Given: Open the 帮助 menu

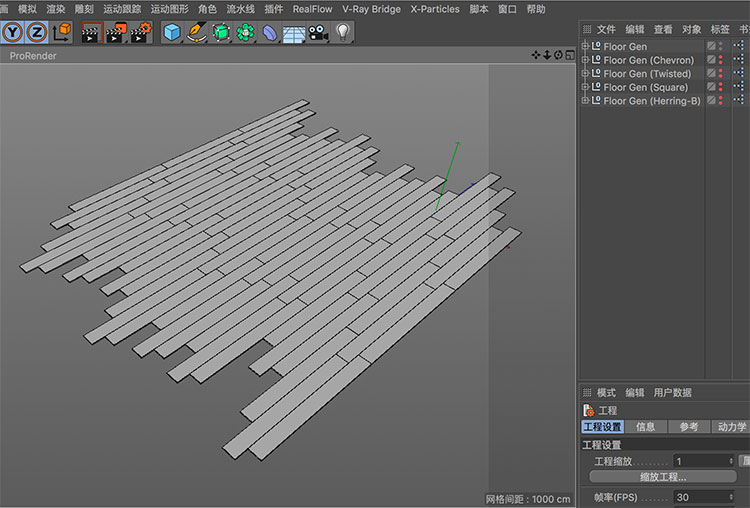Looking at the screenshot, I should (536, 9).
